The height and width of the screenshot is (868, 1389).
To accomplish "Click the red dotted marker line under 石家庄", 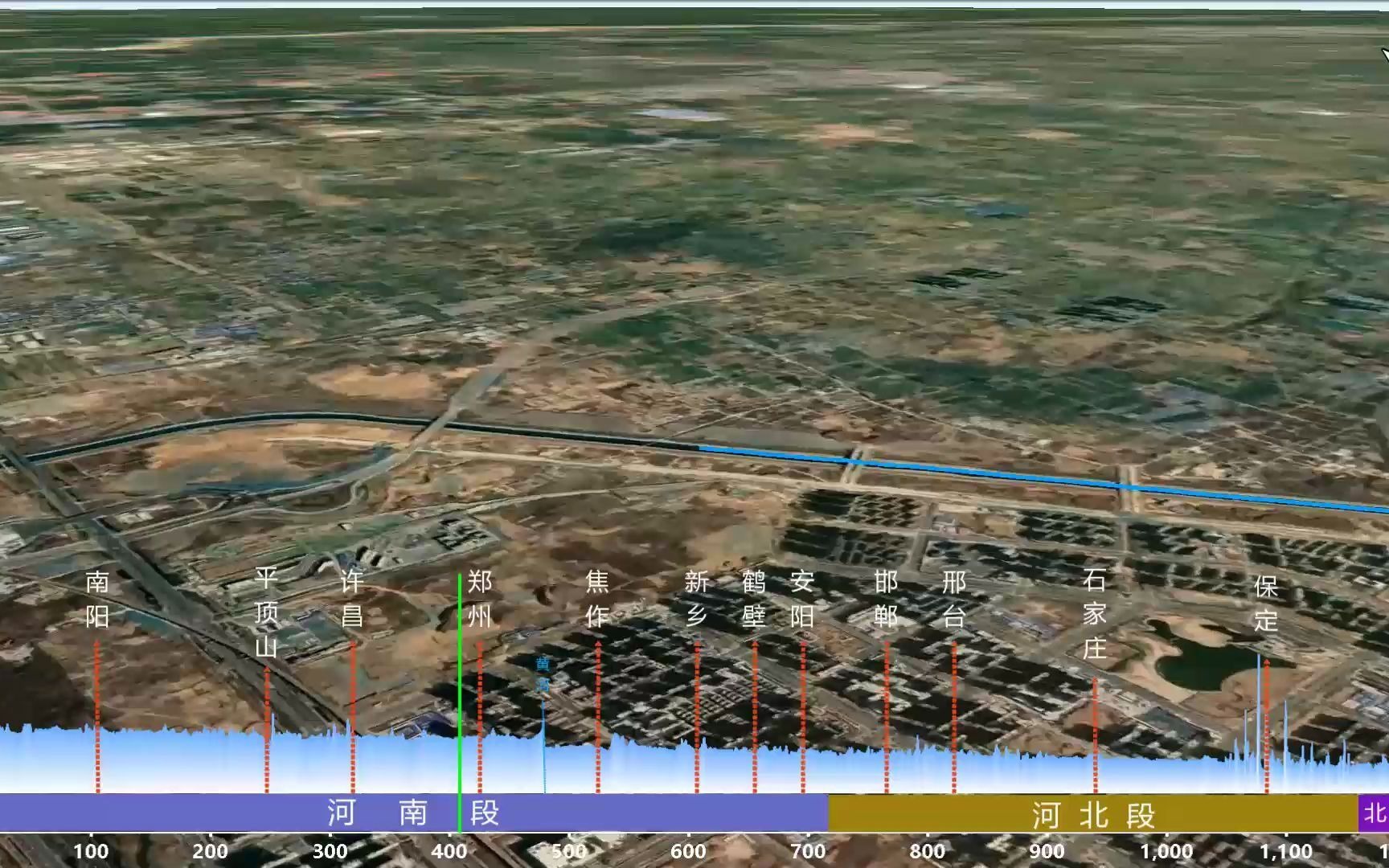I will [1095, 735].
